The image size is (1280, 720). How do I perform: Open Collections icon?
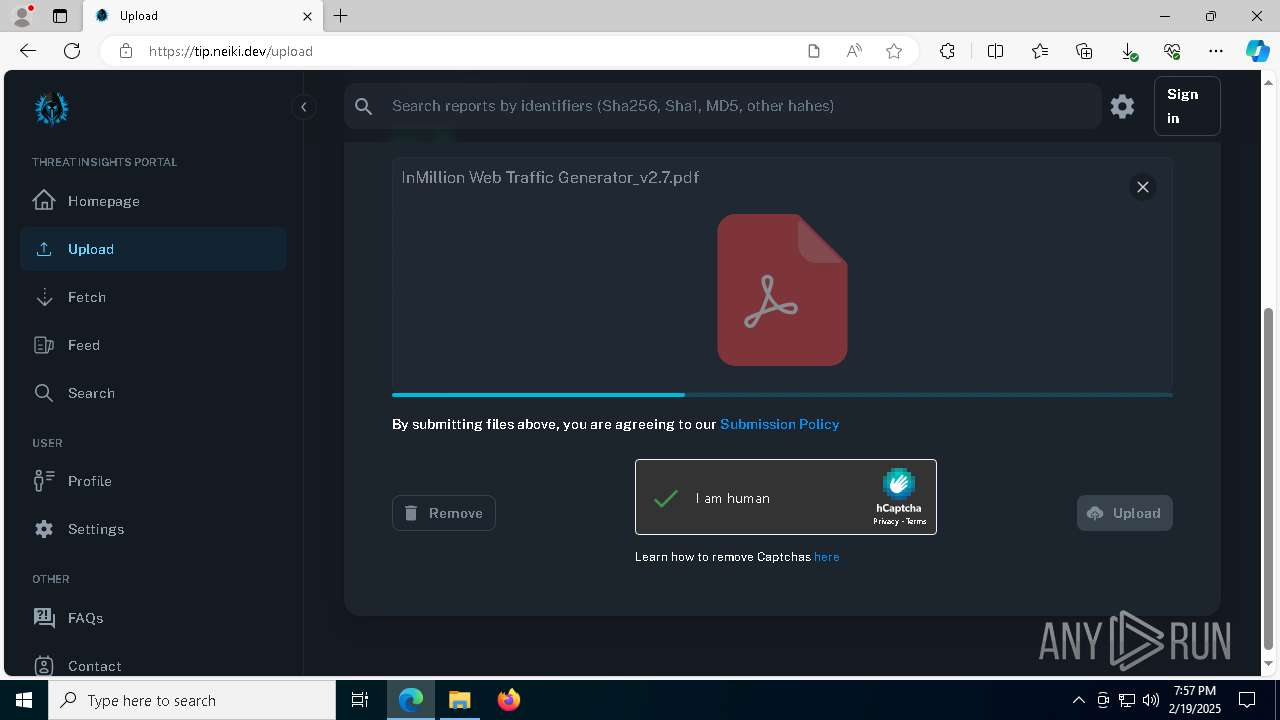point(1084,51)
